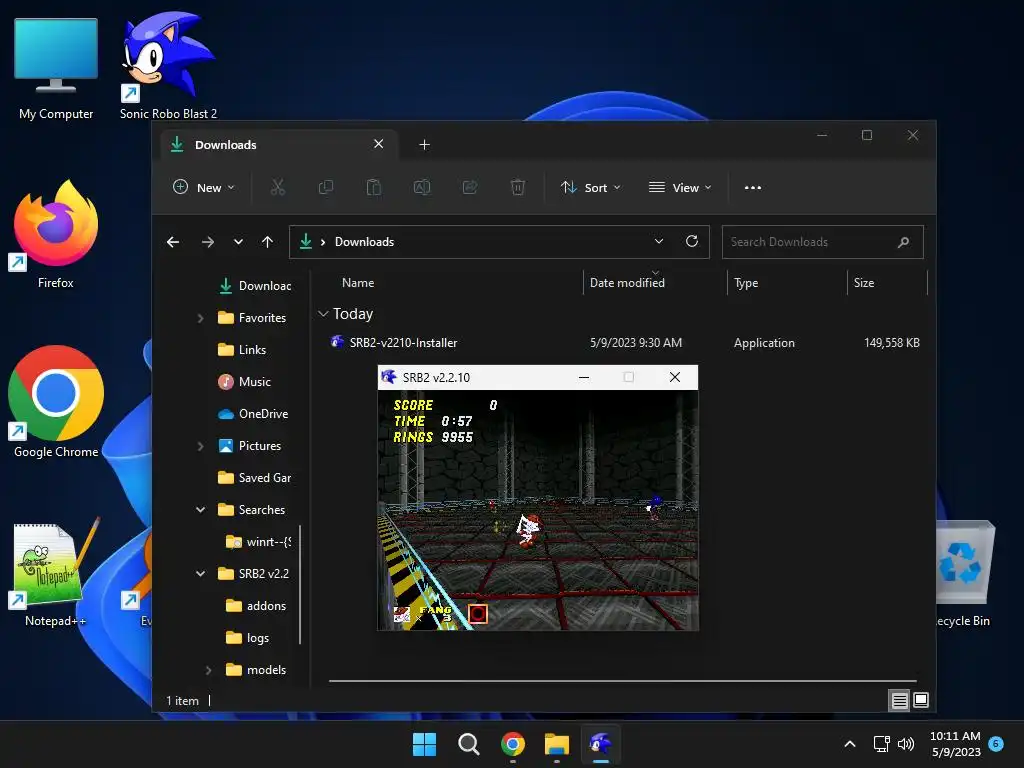Close the Downloads tab
This screenshot has width=1024, height=768.
(378, 144)
